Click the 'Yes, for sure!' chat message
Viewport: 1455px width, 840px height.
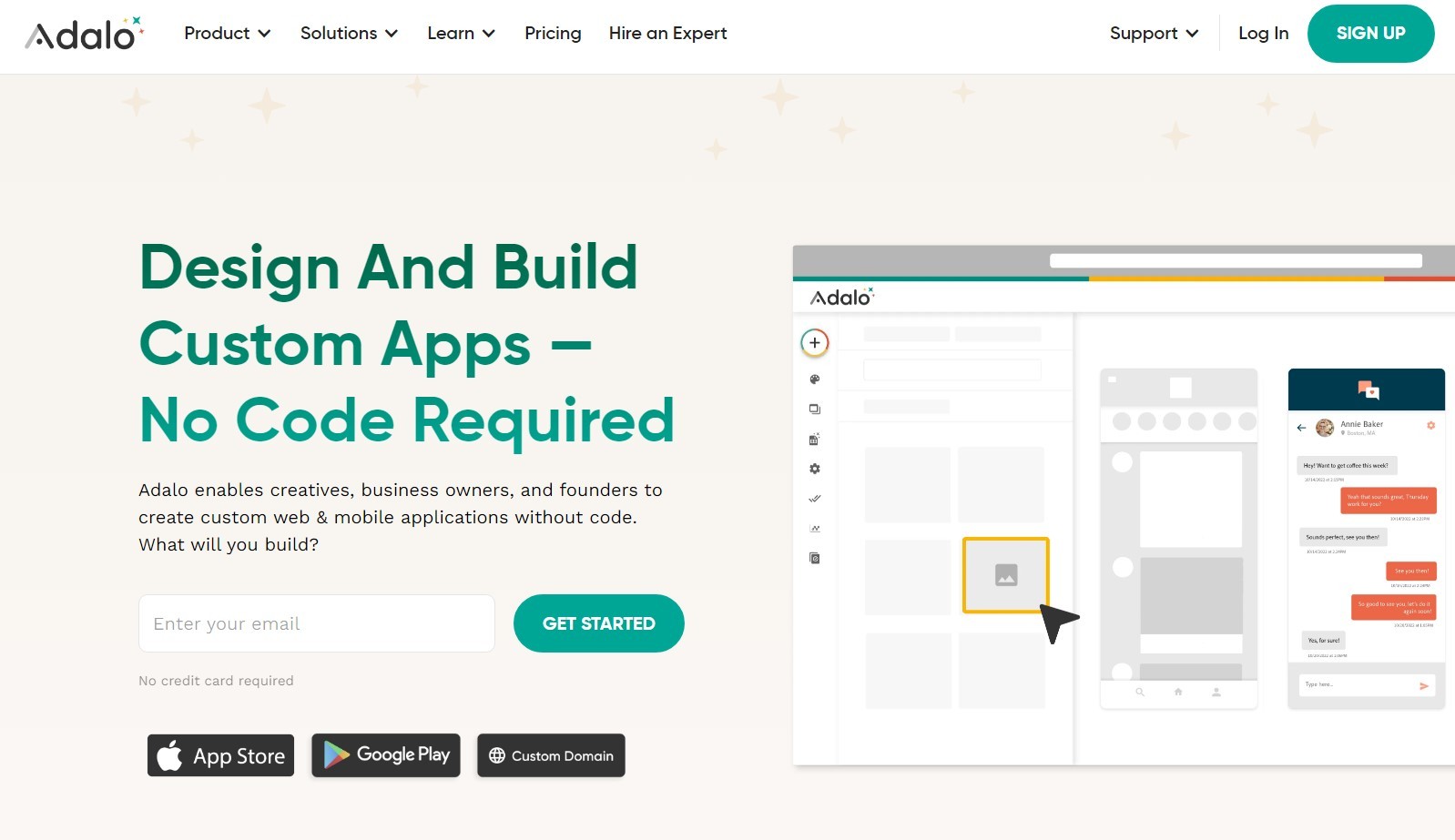1324,641
